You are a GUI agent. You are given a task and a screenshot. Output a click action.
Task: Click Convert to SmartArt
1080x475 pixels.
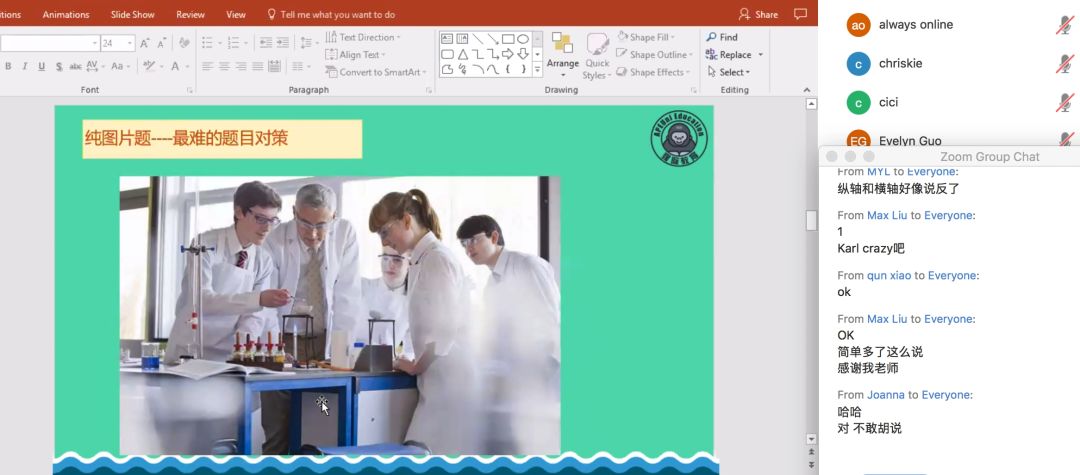[376, 72]
